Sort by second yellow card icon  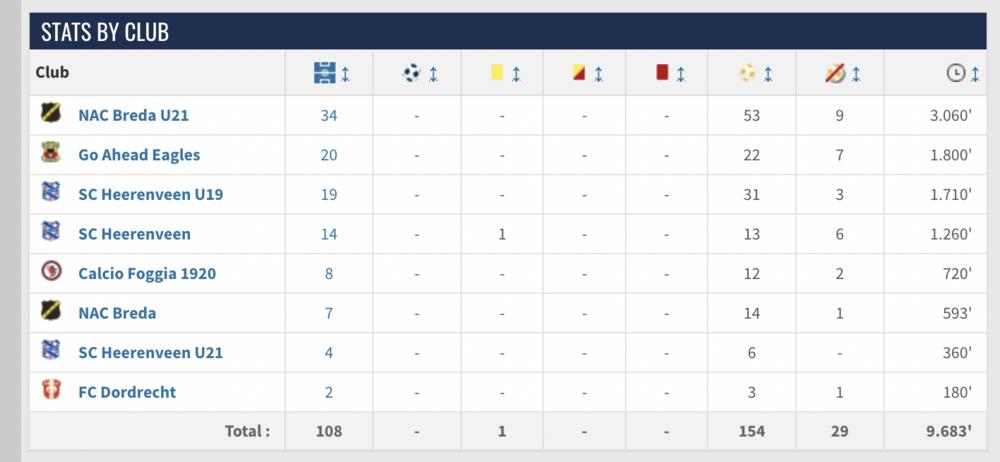[x=579, y=73]
